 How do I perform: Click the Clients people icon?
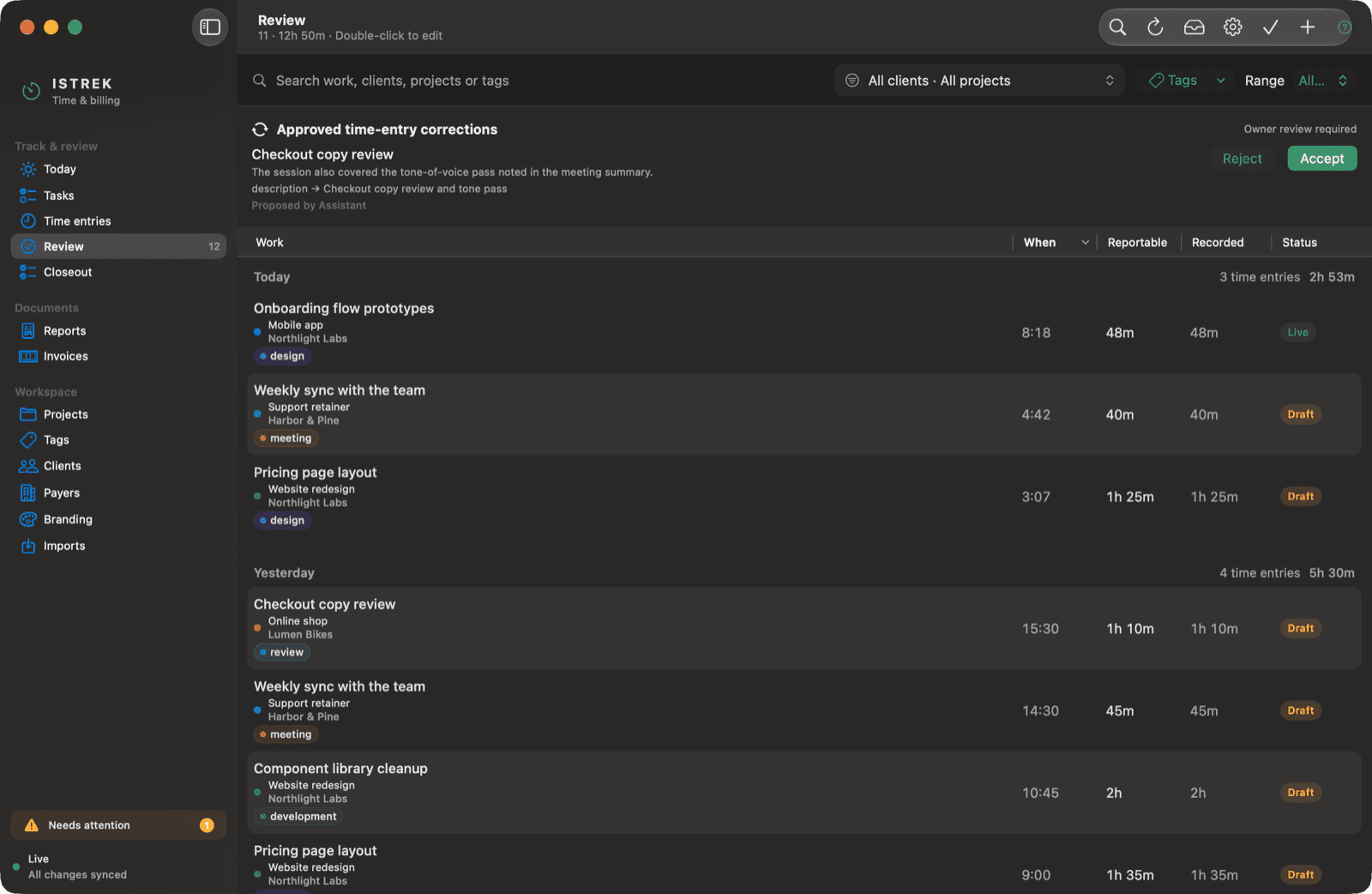(x=28, y=466)
